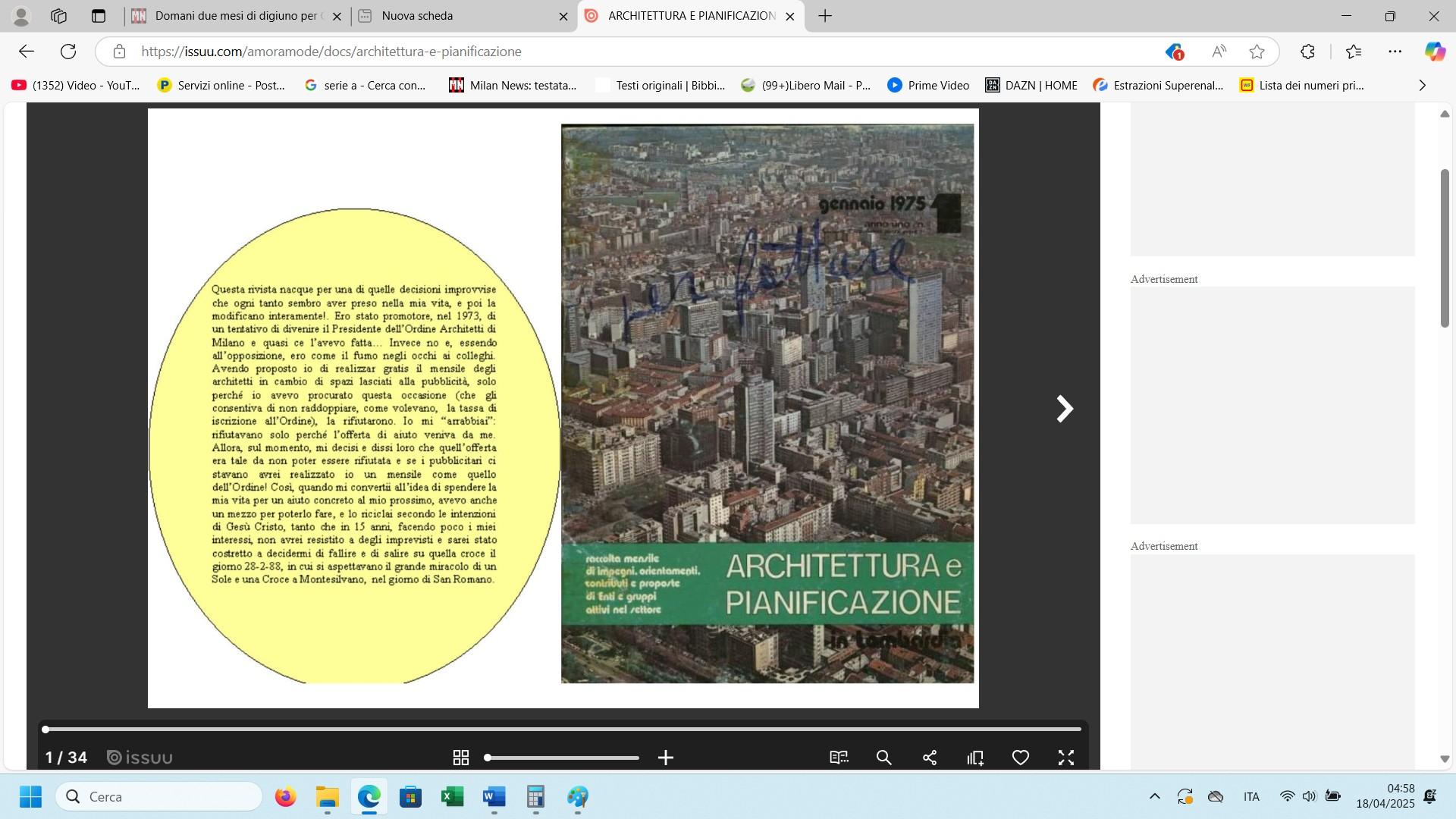Click the share publication icon
Viewport: 1456px width, 819px height.
[930, 758]
